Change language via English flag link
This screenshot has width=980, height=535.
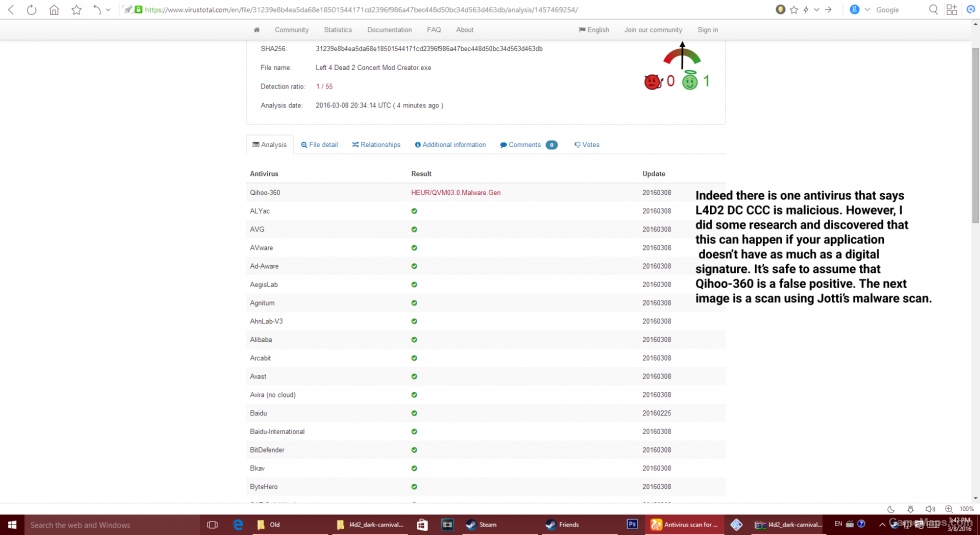(594, 29)
